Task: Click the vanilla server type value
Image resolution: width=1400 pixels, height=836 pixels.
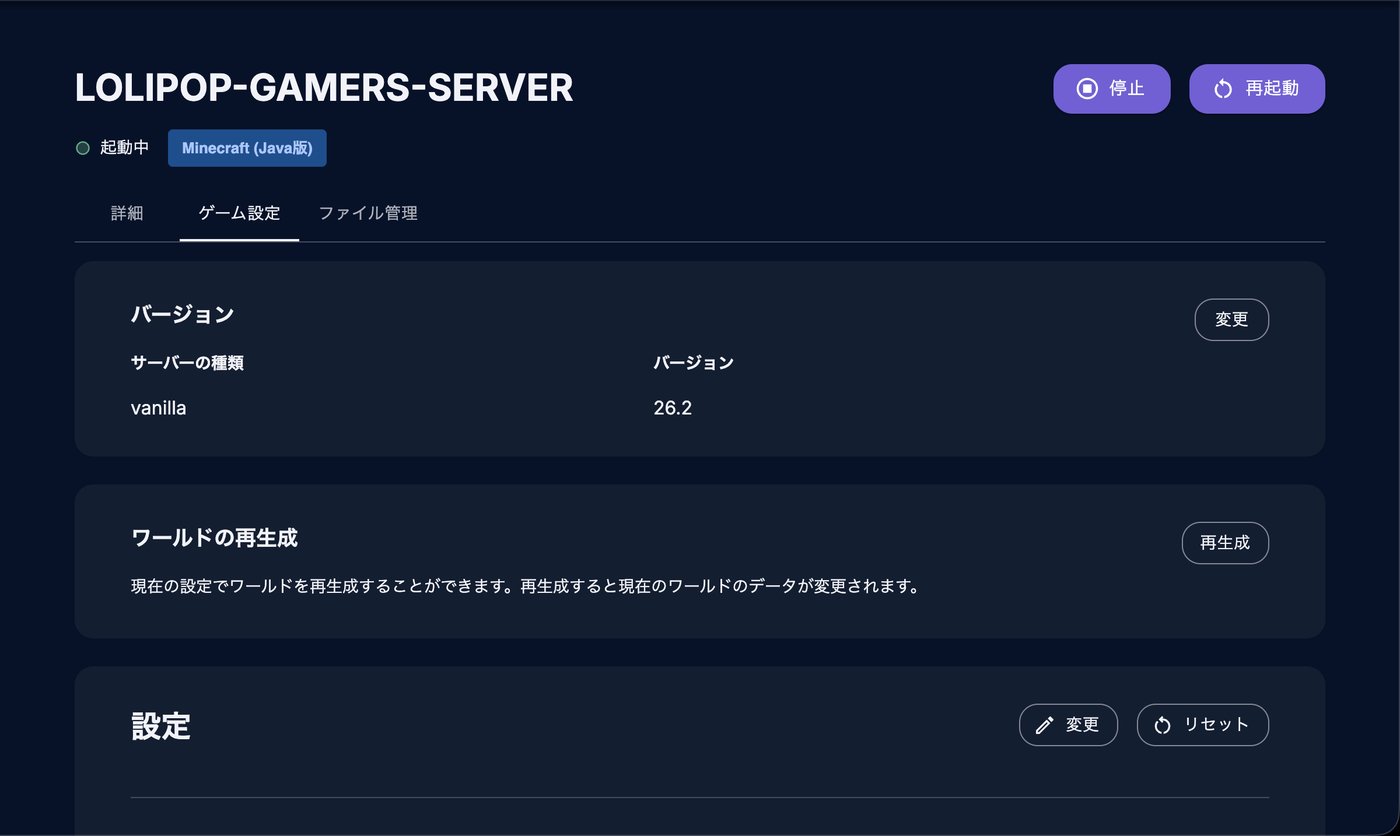Action: pyautogui.click(x=158, y=408)
